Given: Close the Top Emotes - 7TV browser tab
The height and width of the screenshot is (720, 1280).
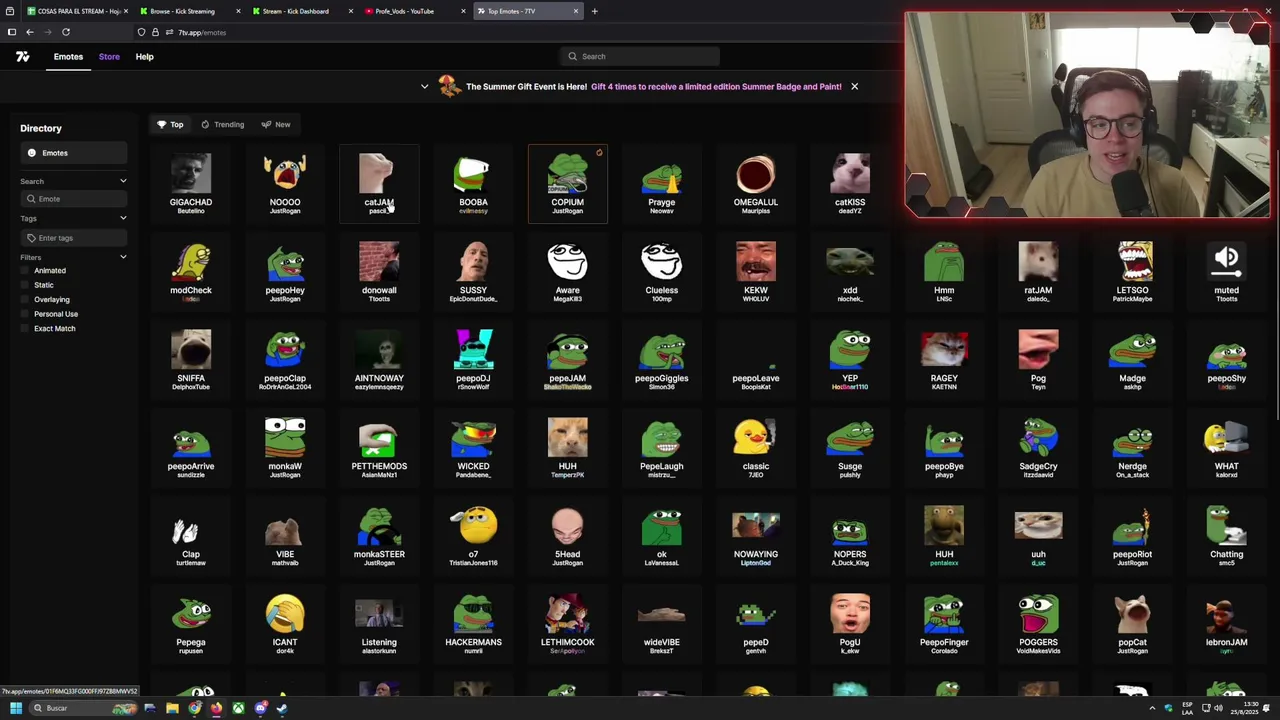Looking at the screenshot, I should click(576, 11).
